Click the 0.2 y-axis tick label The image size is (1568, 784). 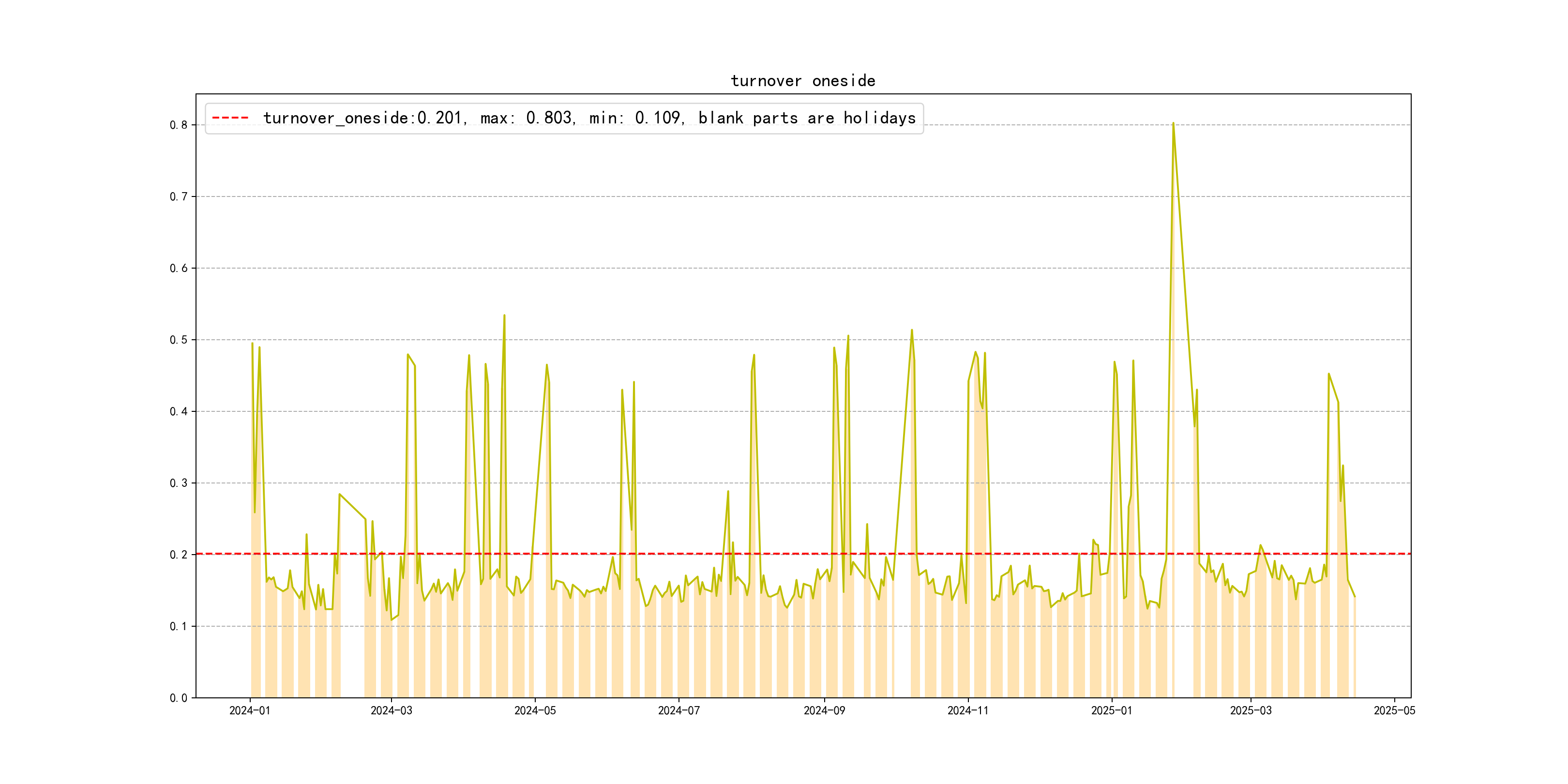point(179,555)
